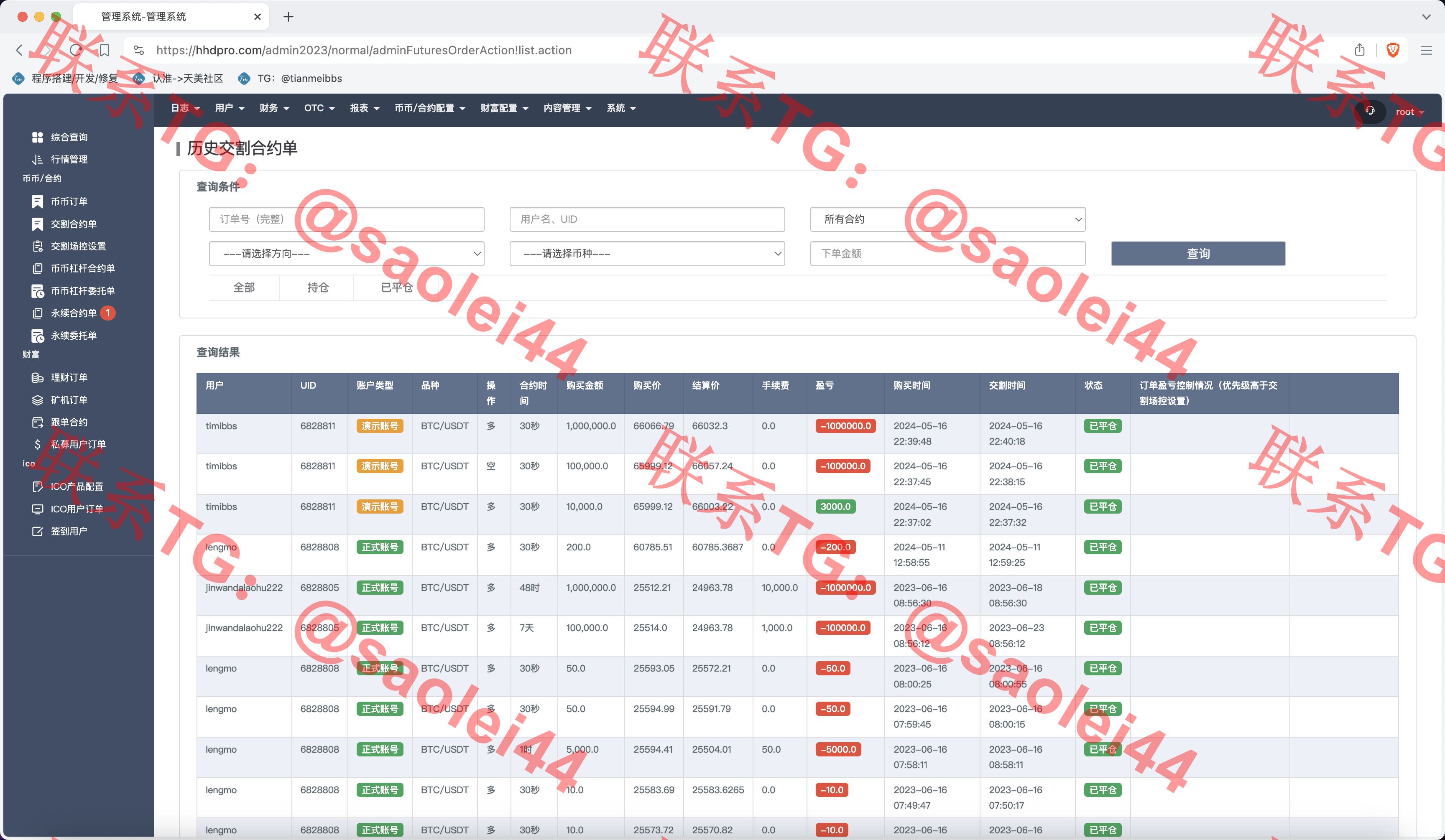Click the 永续合约单 notification badge 1
Screen dimensions: 1445x840
tap(108, 313)
